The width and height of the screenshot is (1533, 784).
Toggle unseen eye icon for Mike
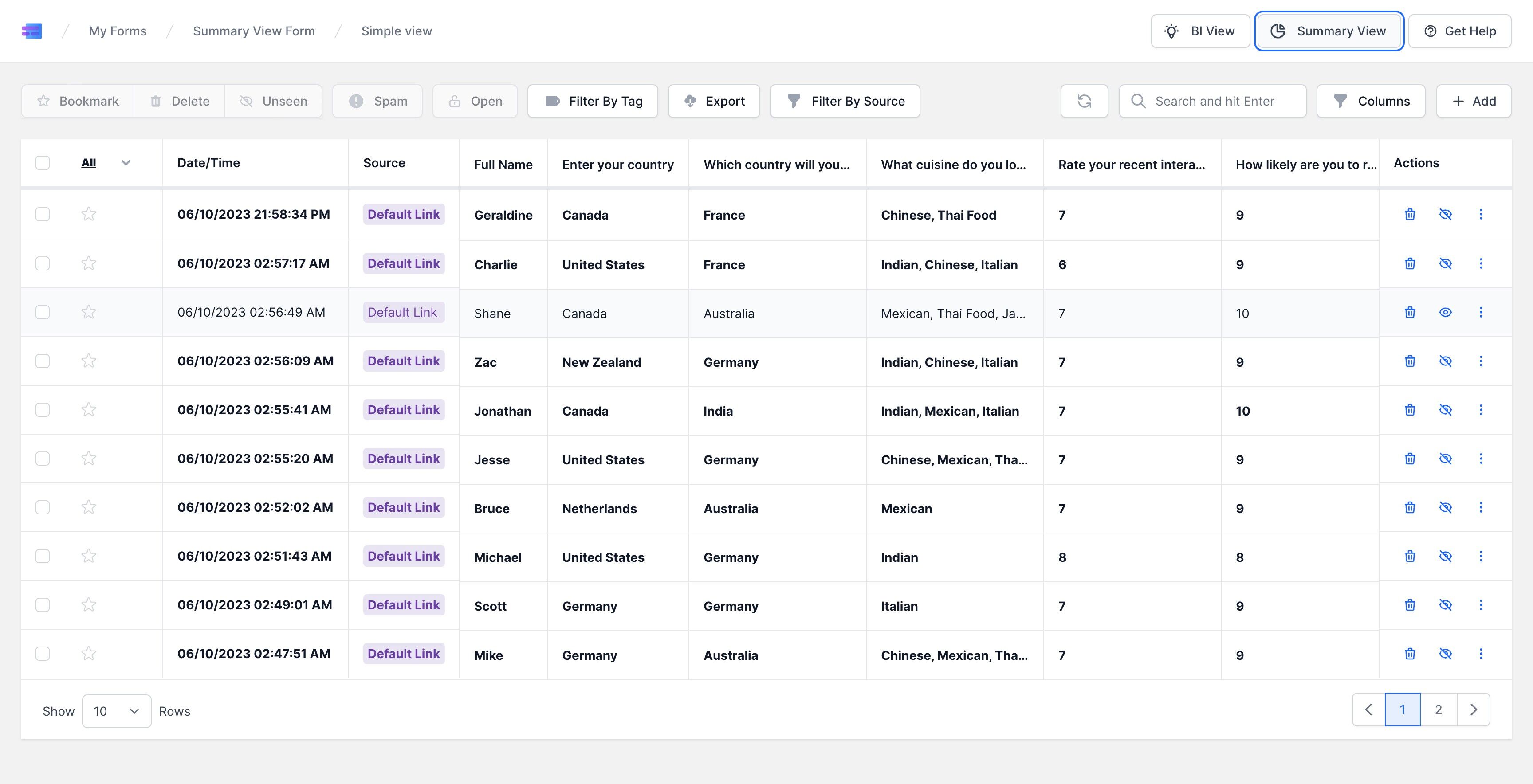coord(1446,654)
